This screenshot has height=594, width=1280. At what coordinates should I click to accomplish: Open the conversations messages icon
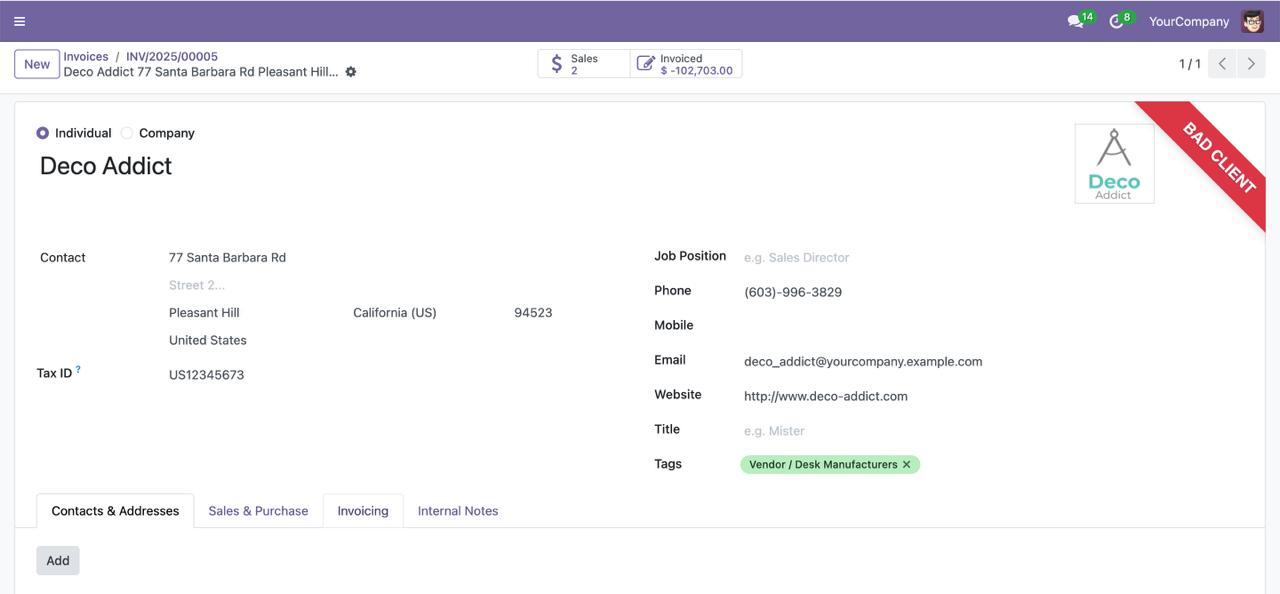1076,21
